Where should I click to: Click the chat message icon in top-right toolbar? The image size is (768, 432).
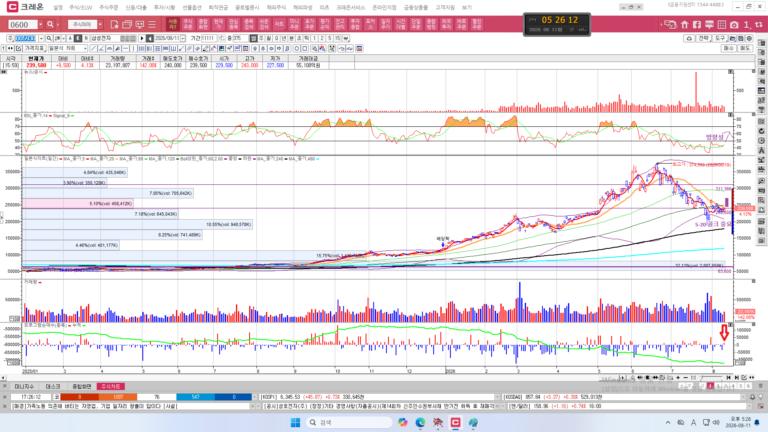click(x=709, y=24)
